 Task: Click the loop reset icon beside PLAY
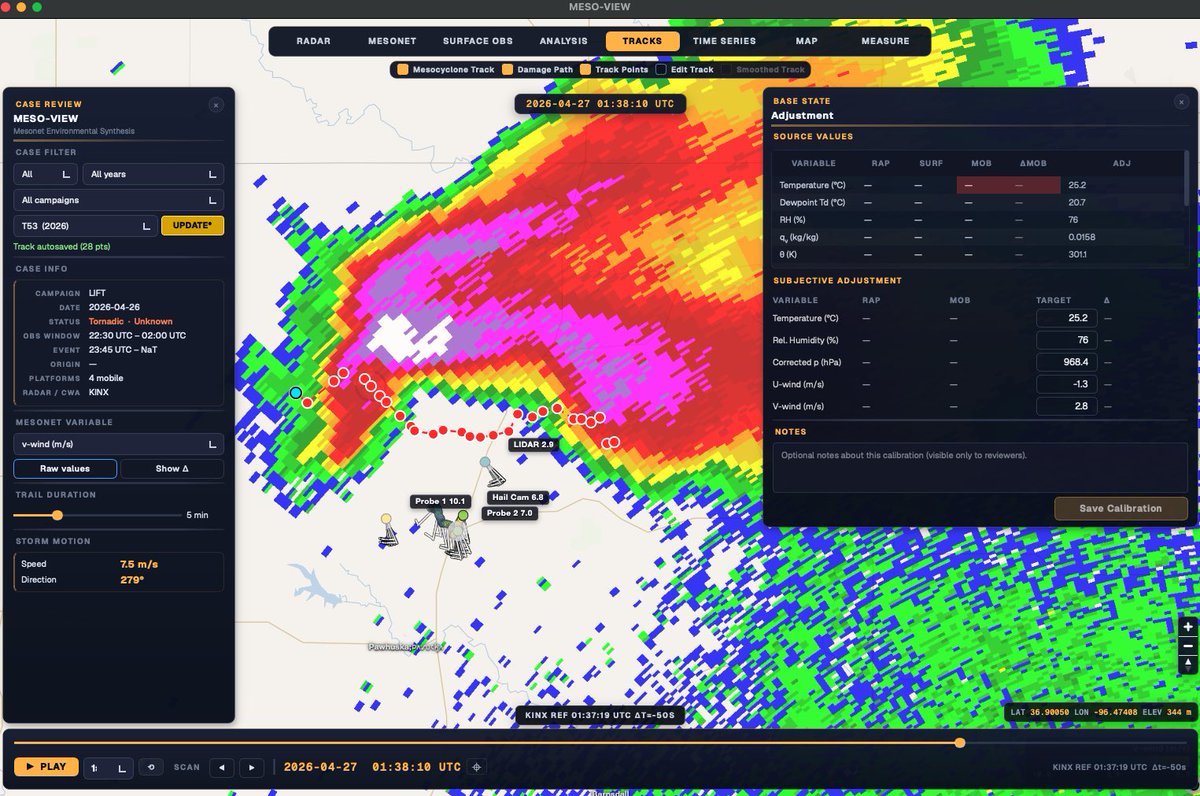click(x=151, y=767)
